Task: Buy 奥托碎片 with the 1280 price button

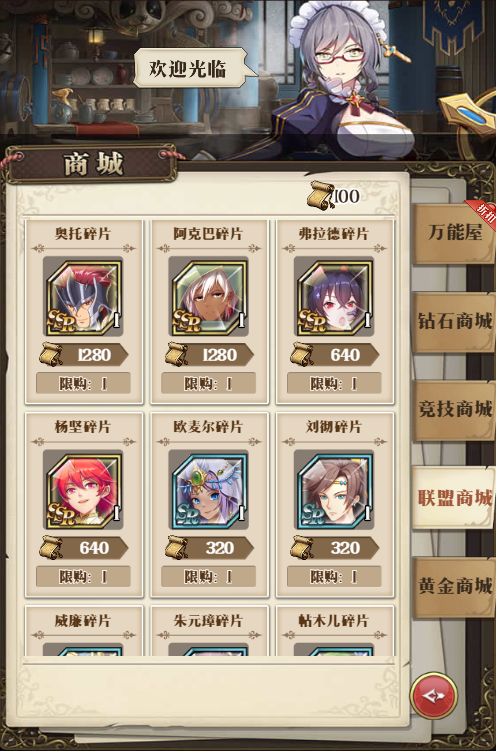Action: (83, 355)
